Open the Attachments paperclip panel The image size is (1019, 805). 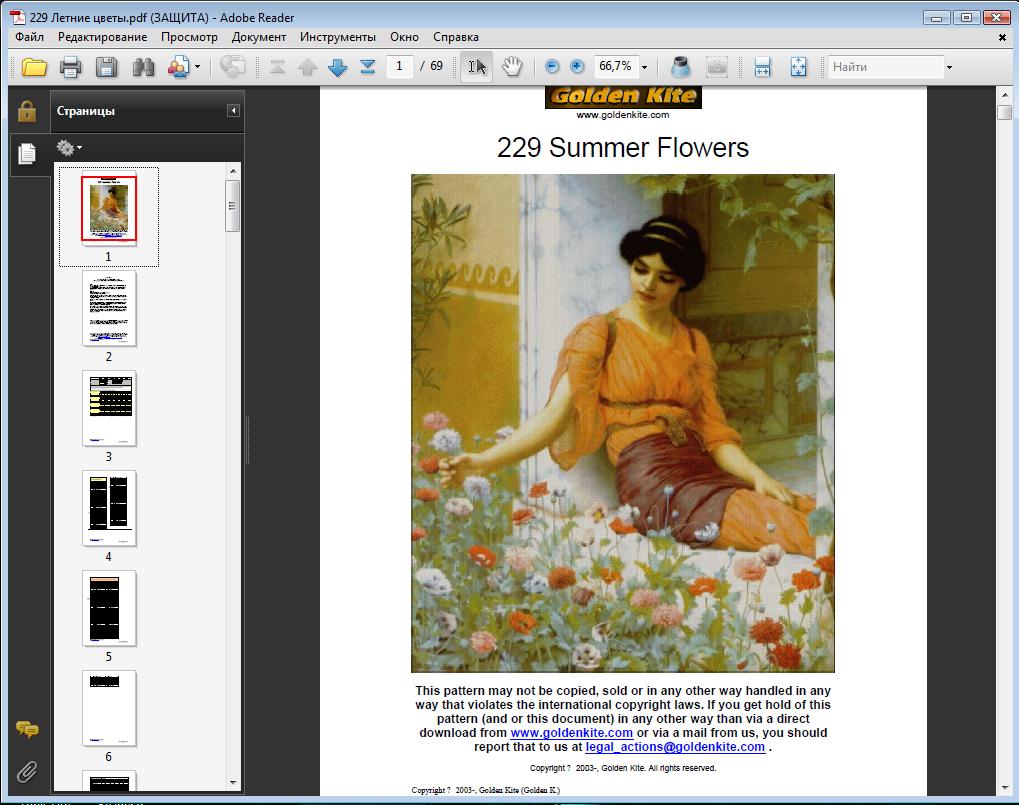[27, 771]
